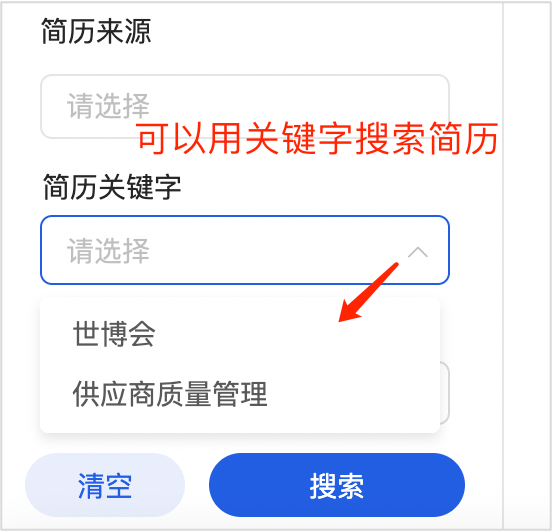The height and width of the screenshot is (532, 552).
Task: Click the red text 可以用关键字搜索简历
Action: click(318, 138)
